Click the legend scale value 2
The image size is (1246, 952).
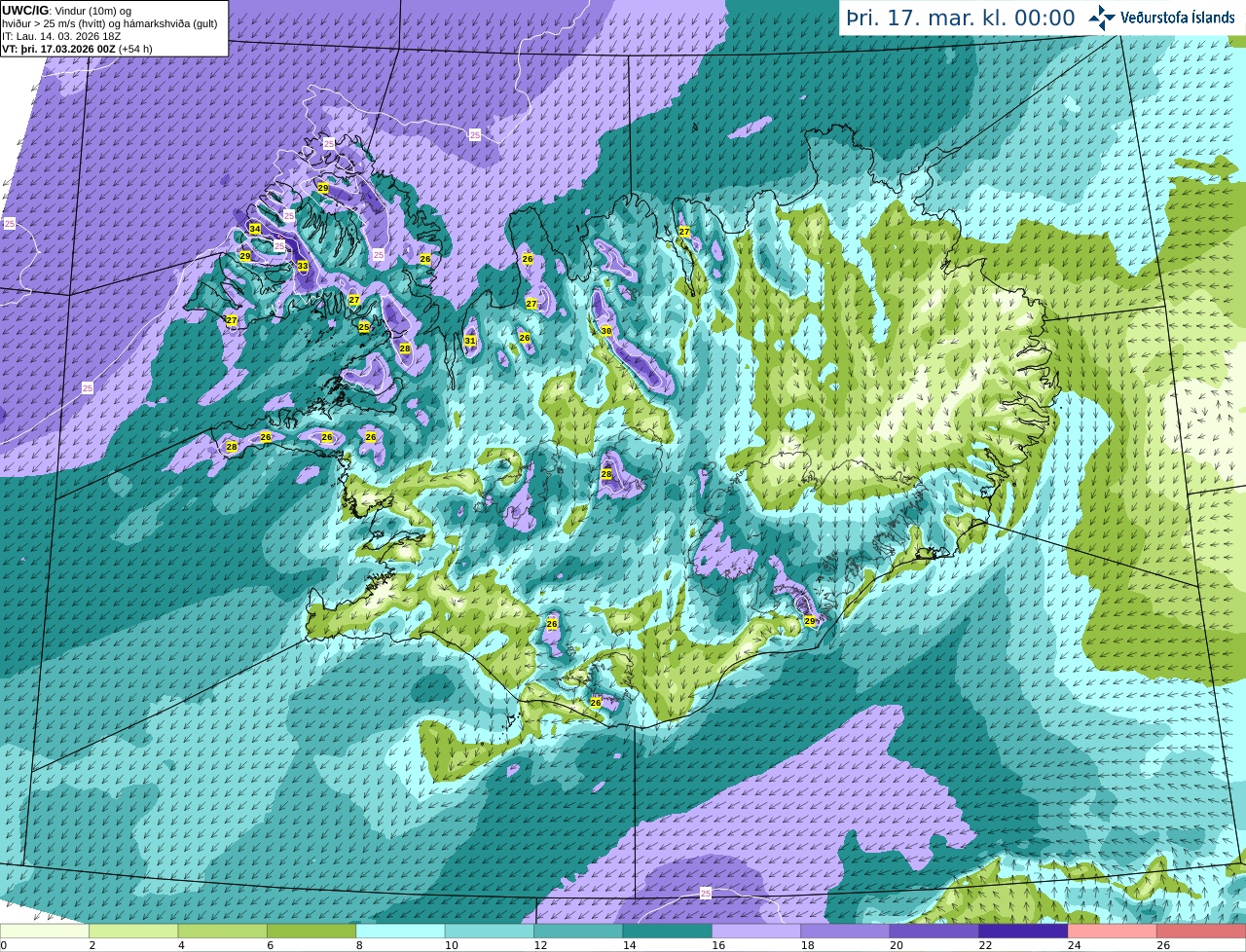(x=92, y=945)
